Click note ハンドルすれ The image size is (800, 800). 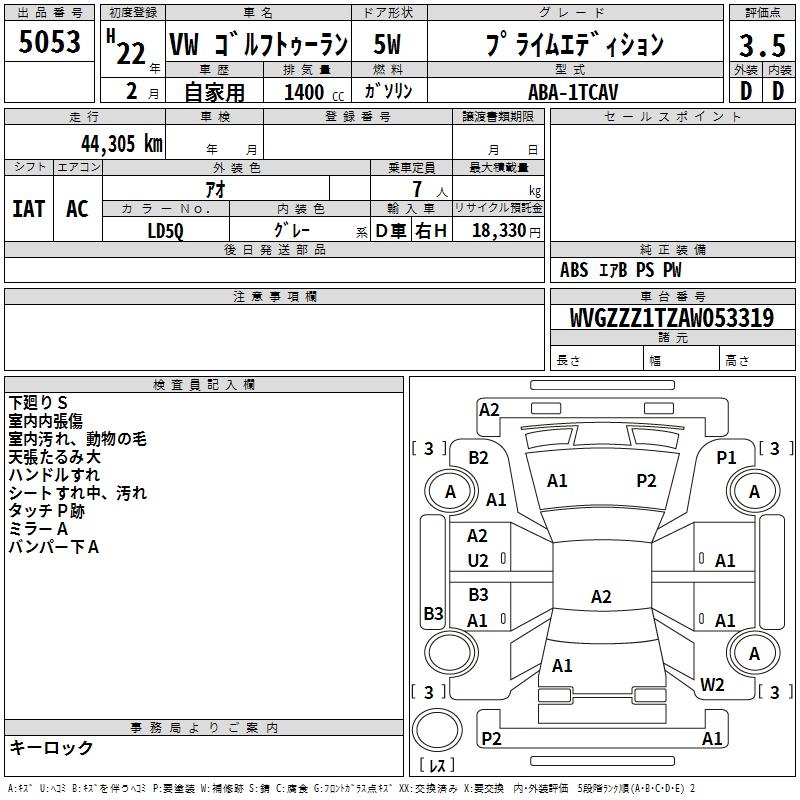54,474
